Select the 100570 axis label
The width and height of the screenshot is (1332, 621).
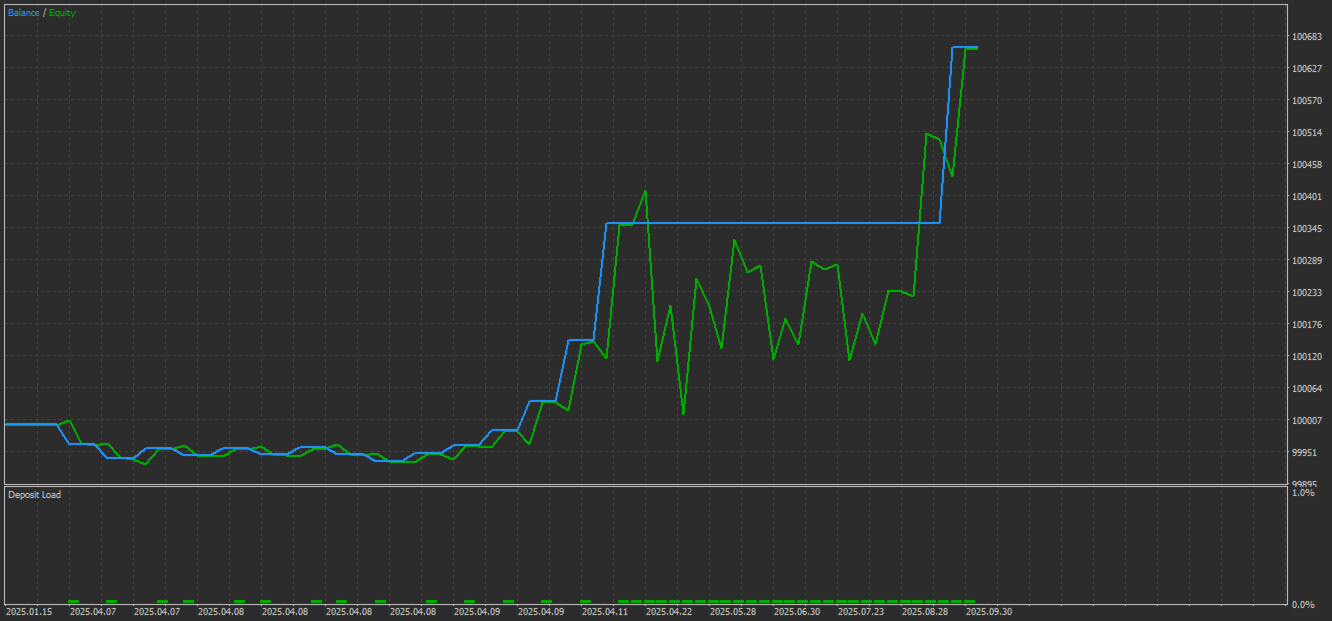point(1306,101)
